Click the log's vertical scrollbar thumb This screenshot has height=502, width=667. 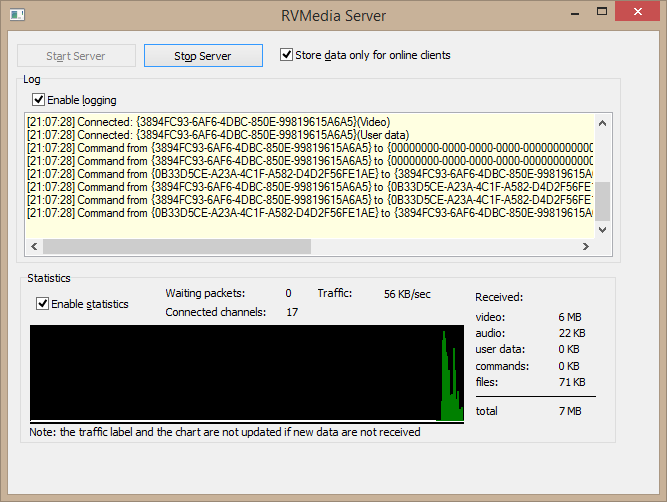(x=602, y=201)
